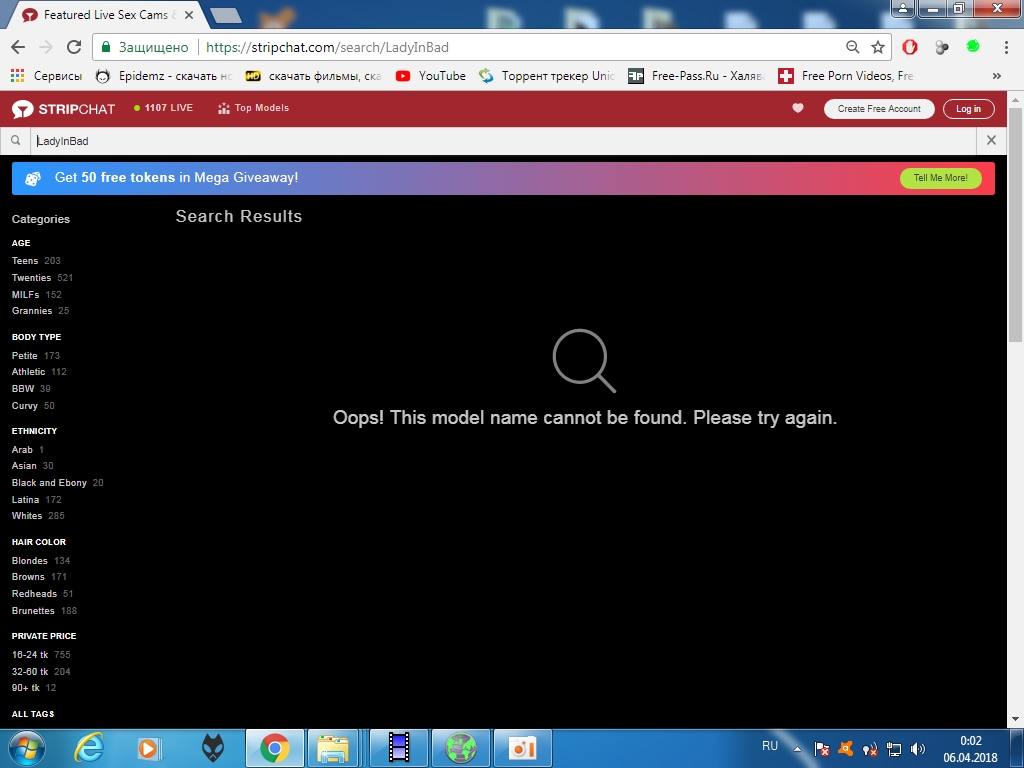
Task: Click the Tell Me More! button
Action: [x=940, y=178]
